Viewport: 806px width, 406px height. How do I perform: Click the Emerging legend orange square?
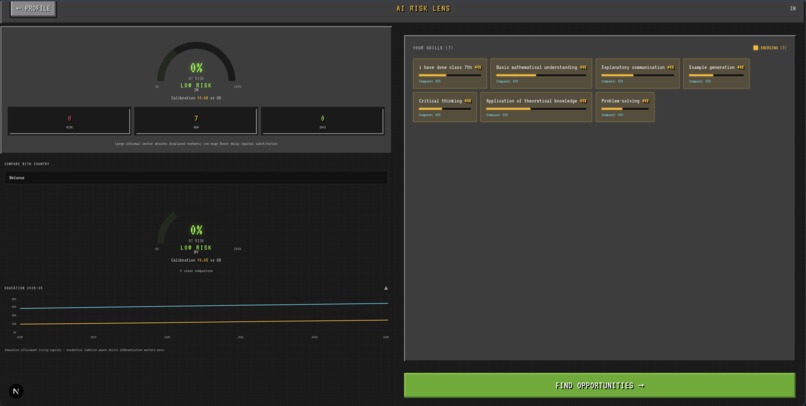point(756,48)
